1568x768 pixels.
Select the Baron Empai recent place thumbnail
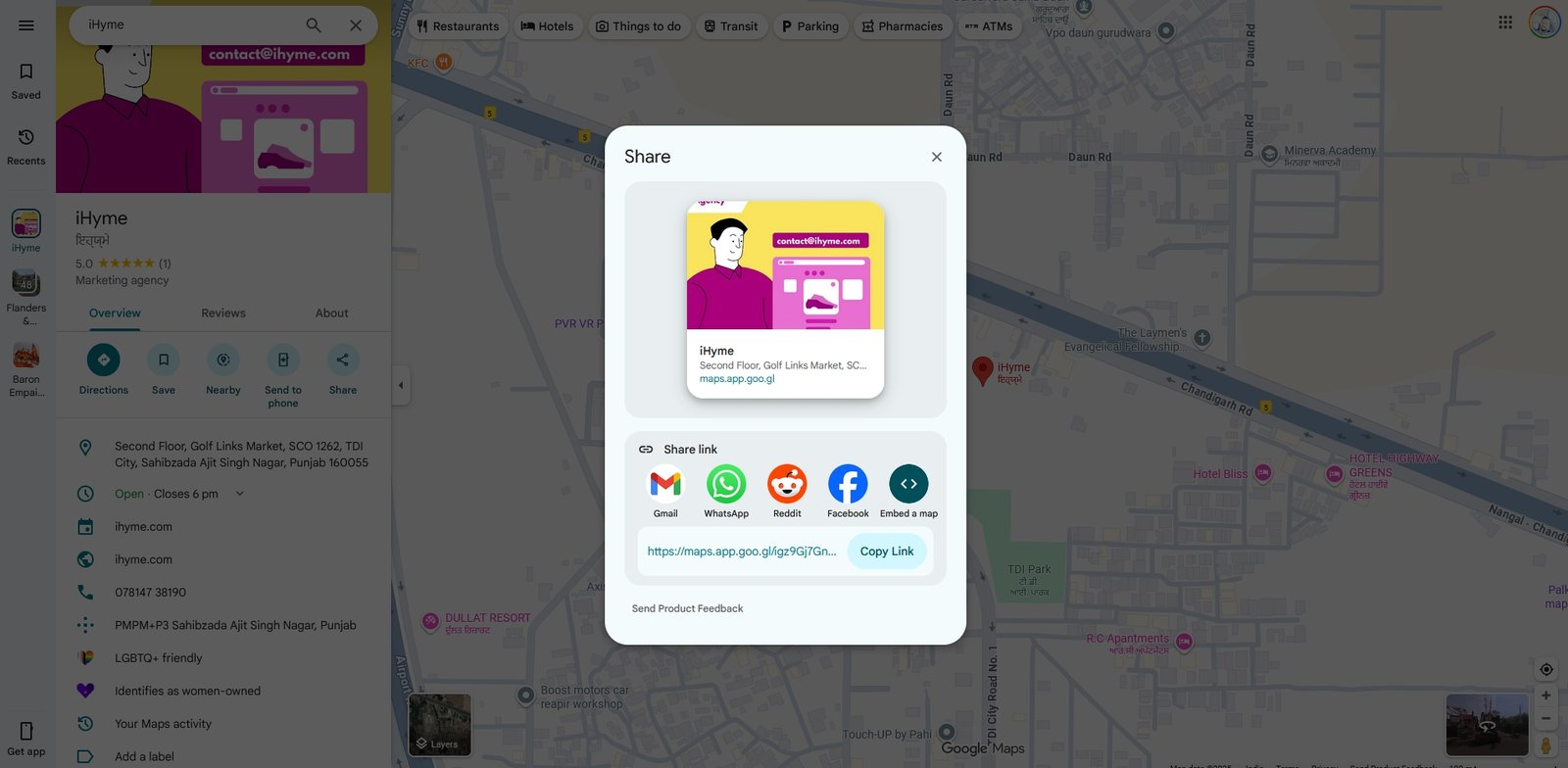[26, 355]
